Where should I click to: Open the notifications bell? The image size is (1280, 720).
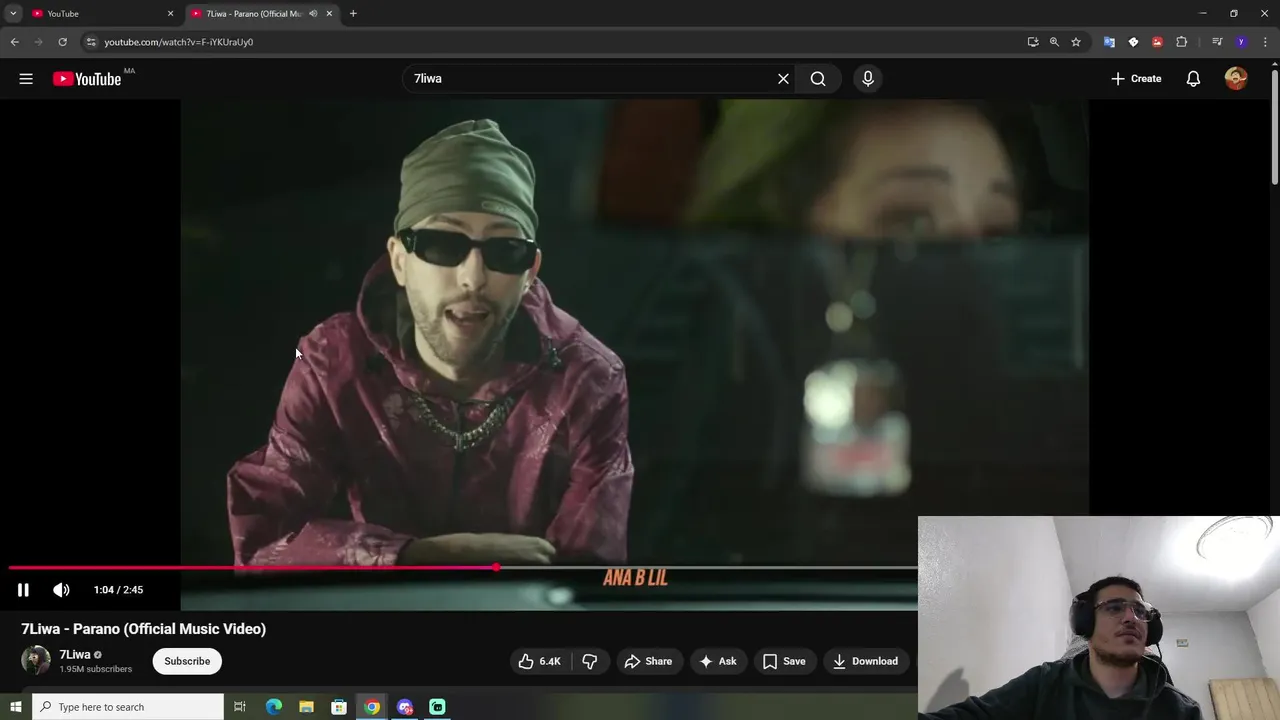1193,79
